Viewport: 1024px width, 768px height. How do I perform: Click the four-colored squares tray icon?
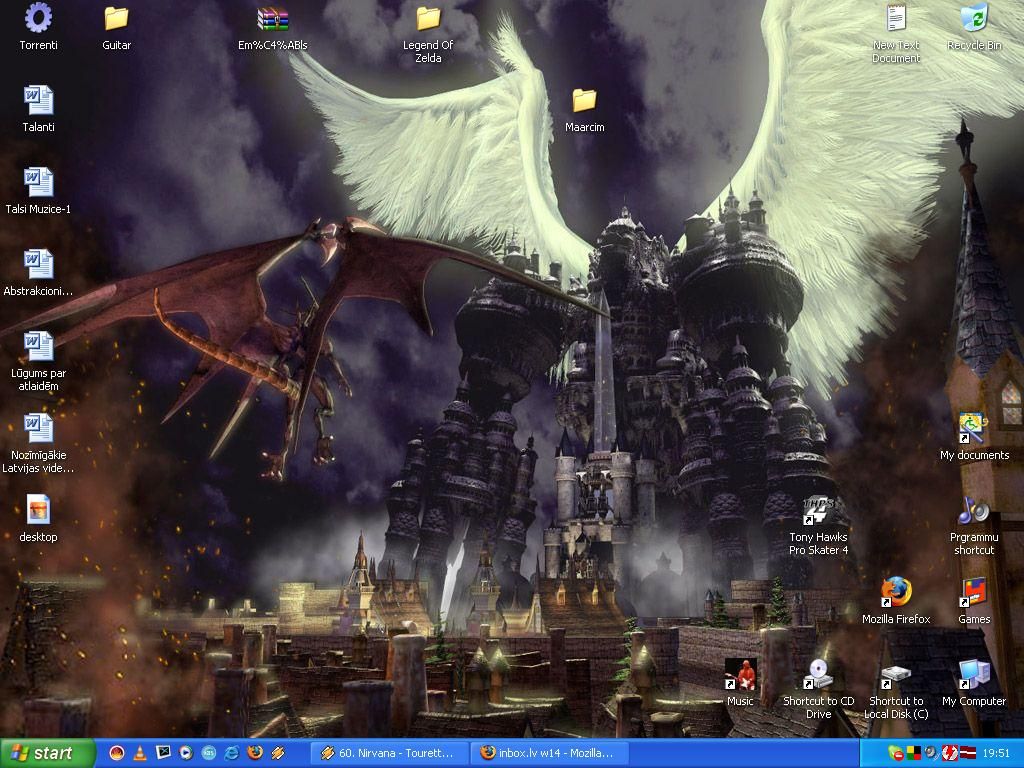click(x=913, y=754)
